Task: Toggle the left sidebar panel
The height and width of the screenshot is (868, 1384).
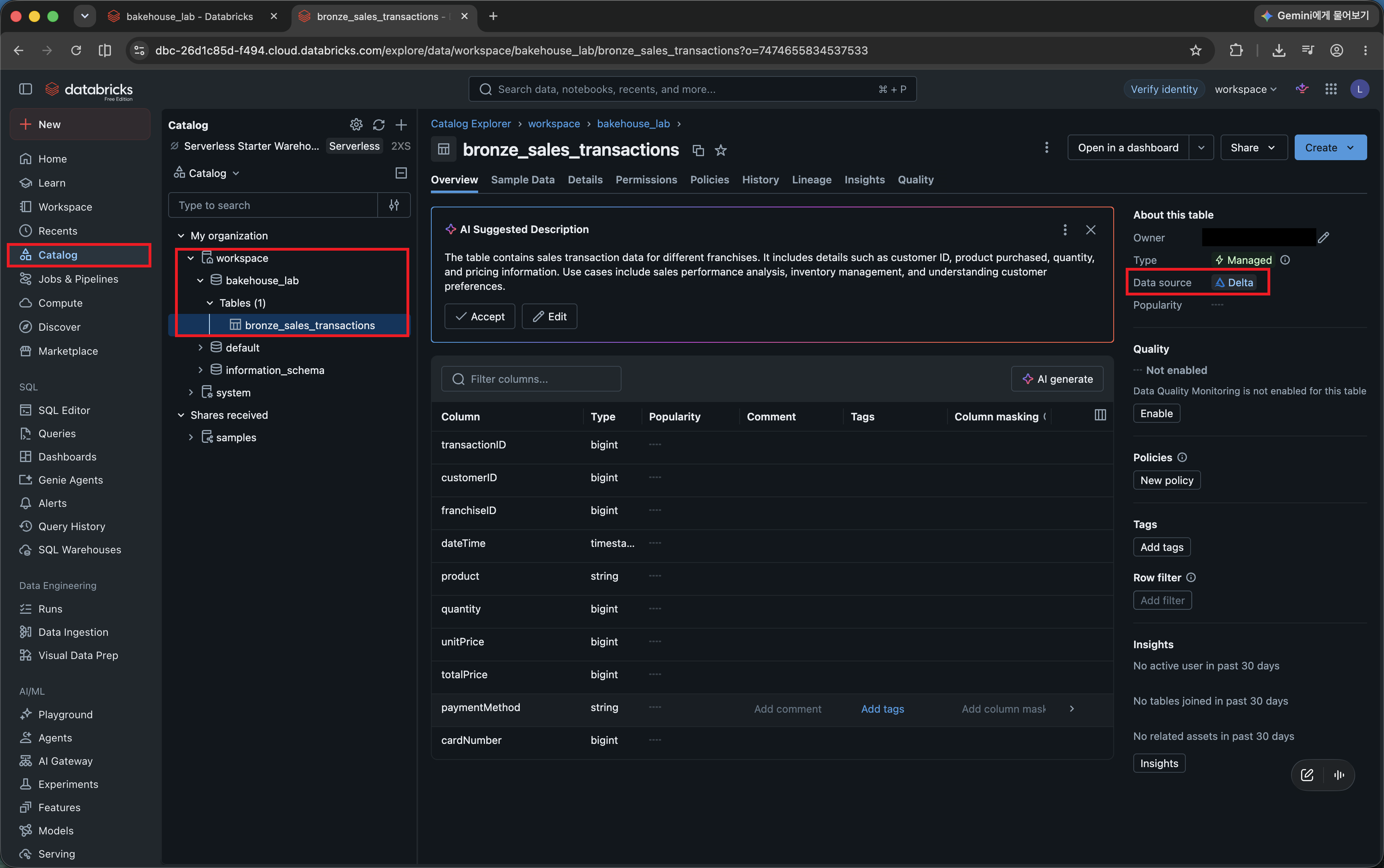Action: (25, 89)
